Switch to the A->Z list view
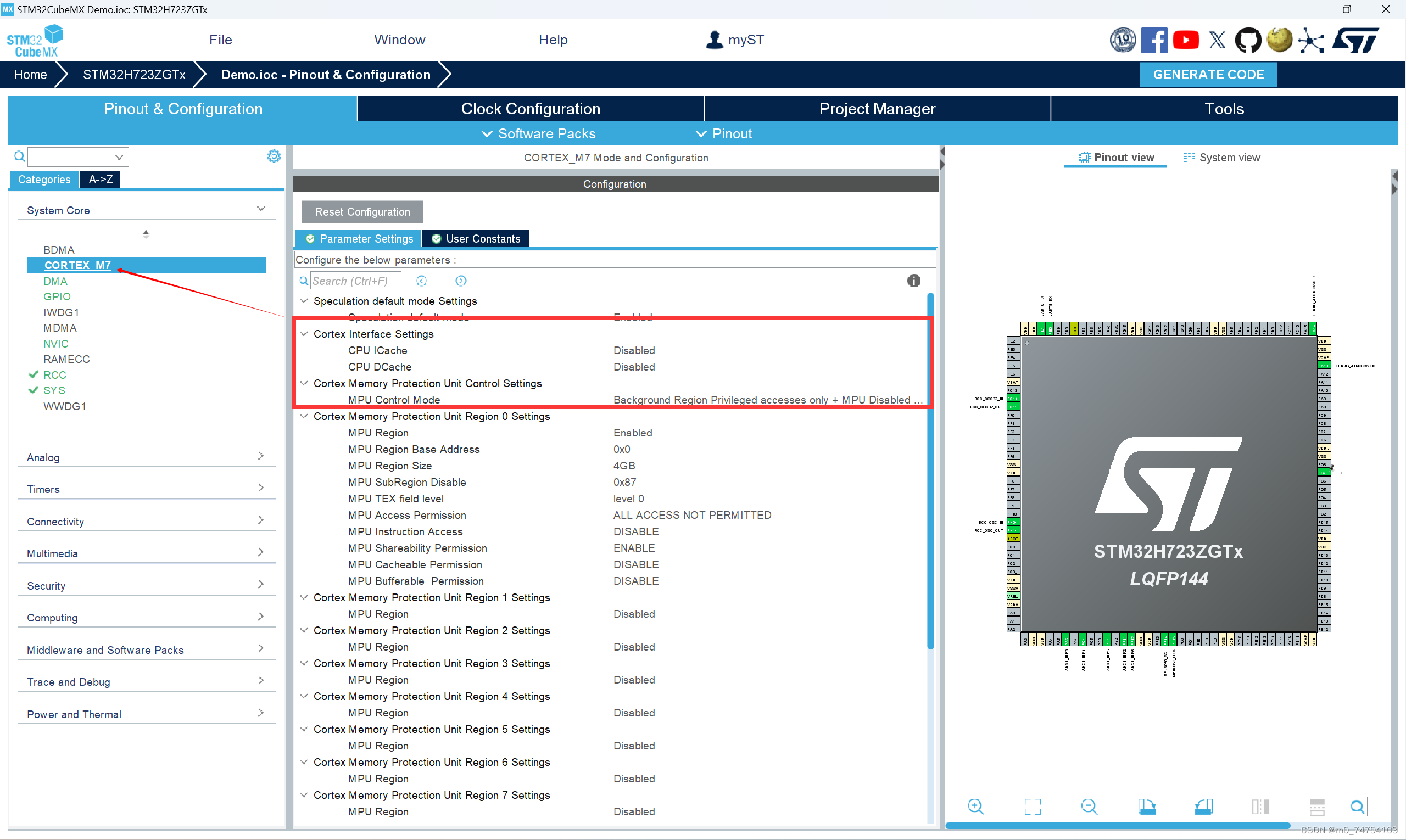Viewport: 1406px width, 840px height. click(100, 180)
